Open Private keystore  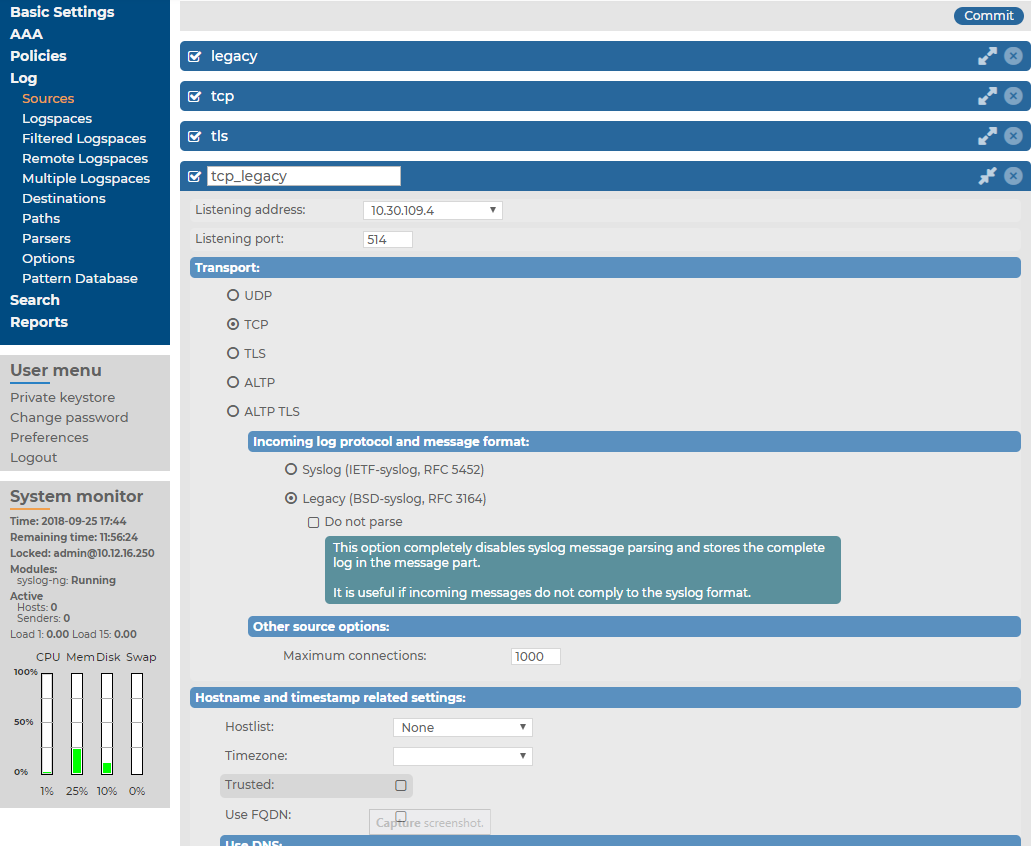(x=63, y=398)
